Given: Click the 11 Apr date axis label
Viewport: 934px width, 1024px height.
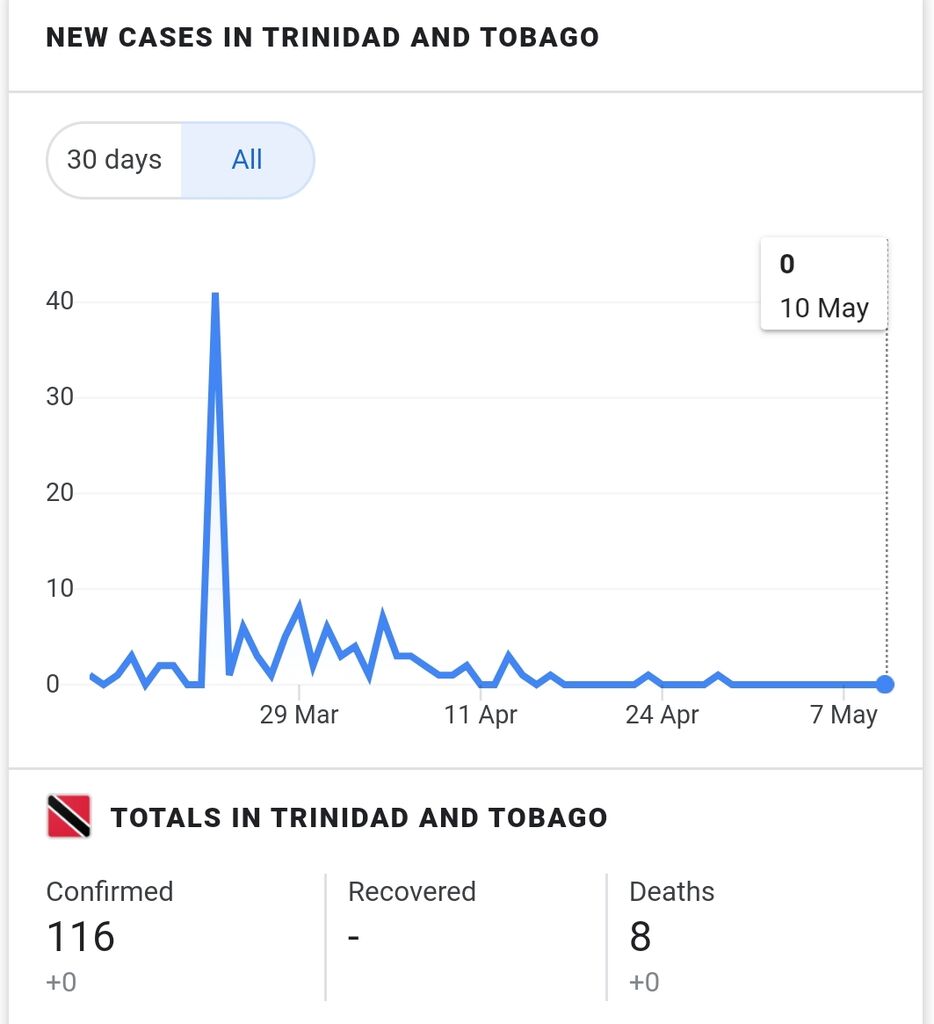Looking at the screenshot, I should click(x=481, y=714).
